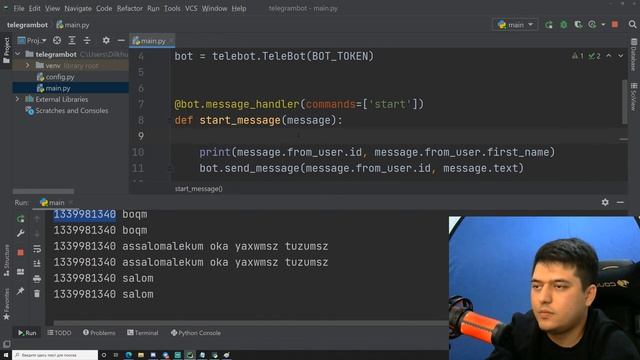This screenshot has height=360, width=640.
Task: Open the Help menu
Action: click(x=239, y=8)
